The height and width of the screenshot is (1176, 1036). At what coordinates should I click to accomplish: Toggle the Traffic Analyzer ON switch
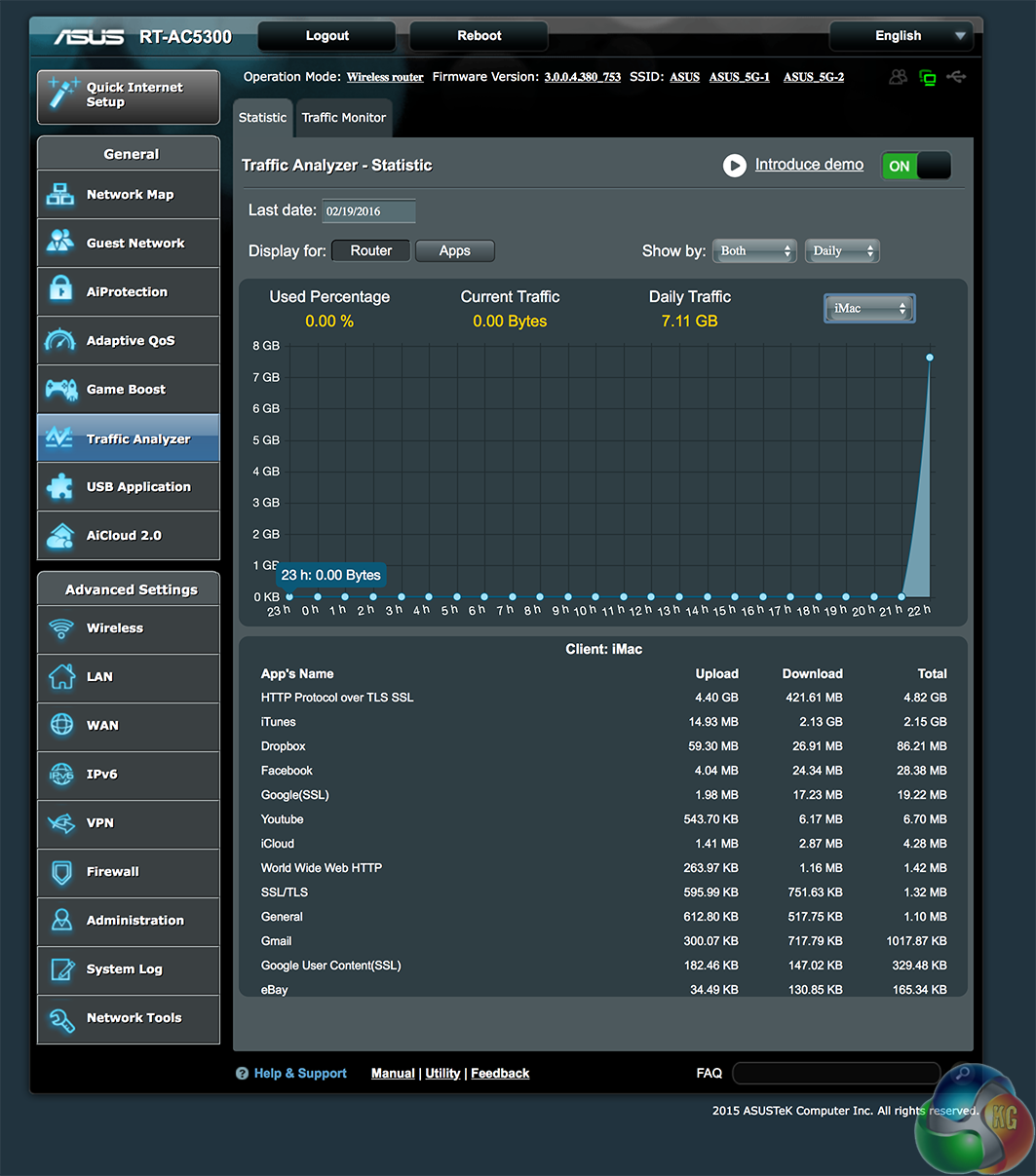[916, 166]
